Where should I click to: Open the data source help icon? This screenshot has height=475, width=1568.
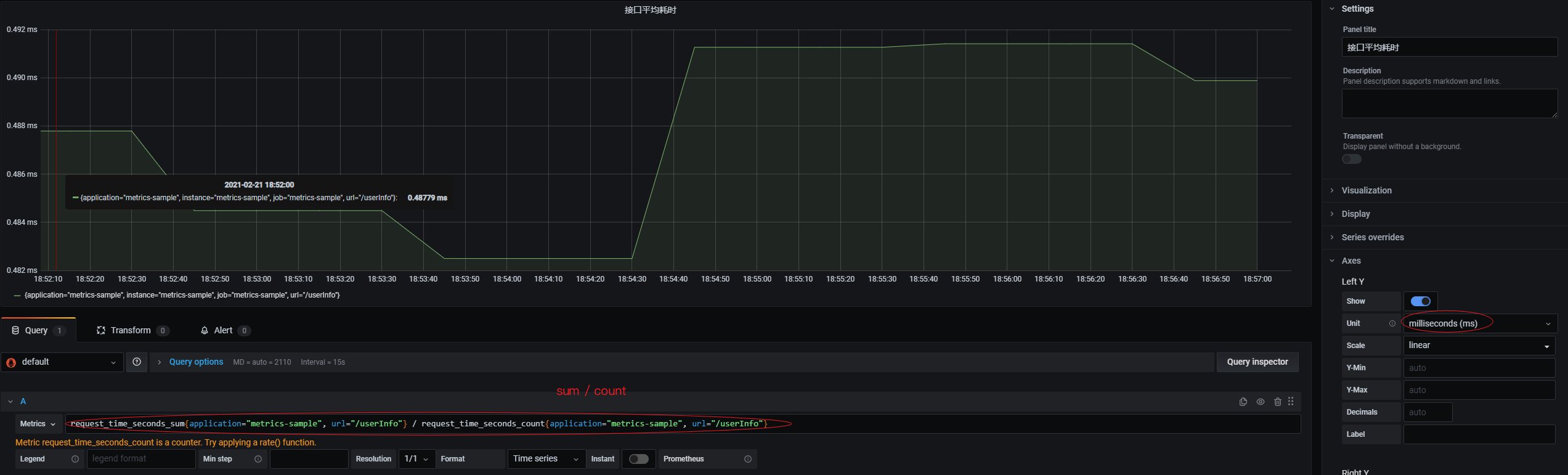(x=137, y=362)
